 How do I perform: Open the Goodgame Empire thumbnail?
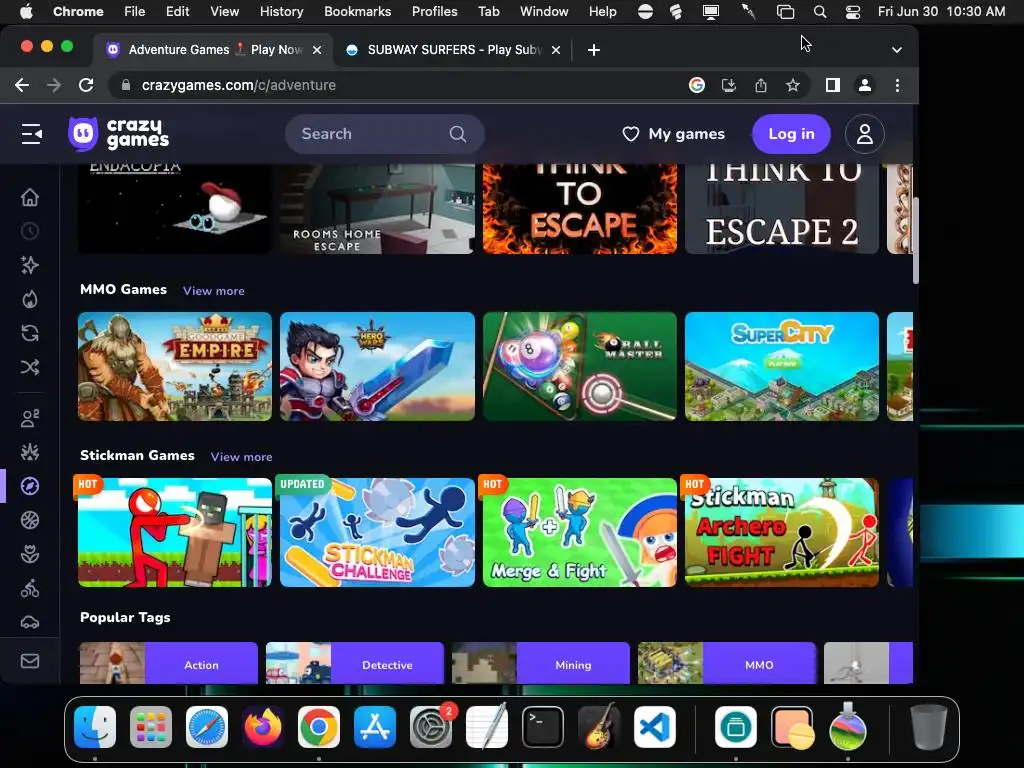[x=174, y=366]
